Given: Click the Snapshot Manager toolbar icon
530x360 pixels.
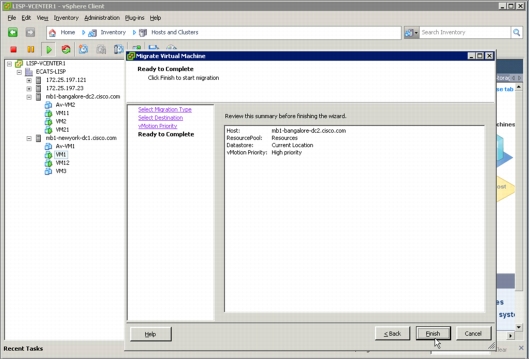Looking at the screenshot, I should [118, 50].
